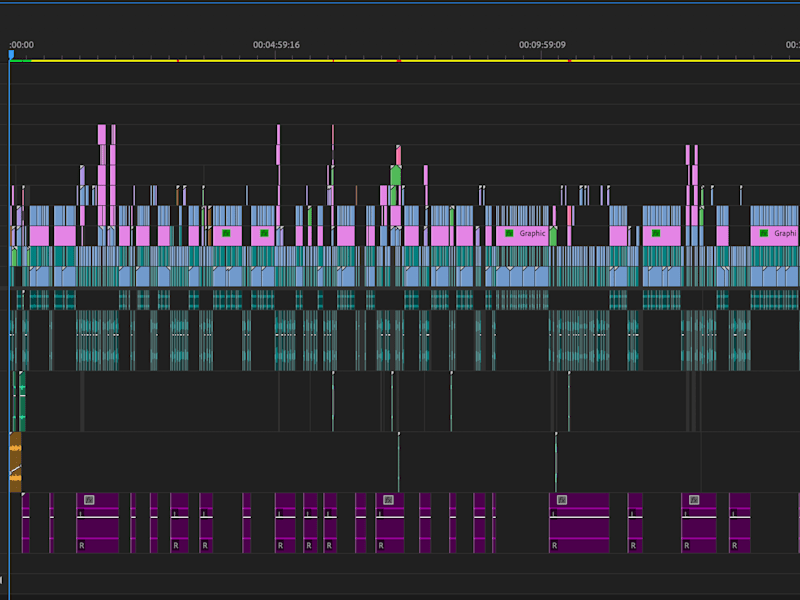Click the R label on widest purple clip

pyautogui.click(x=555, y=545)
